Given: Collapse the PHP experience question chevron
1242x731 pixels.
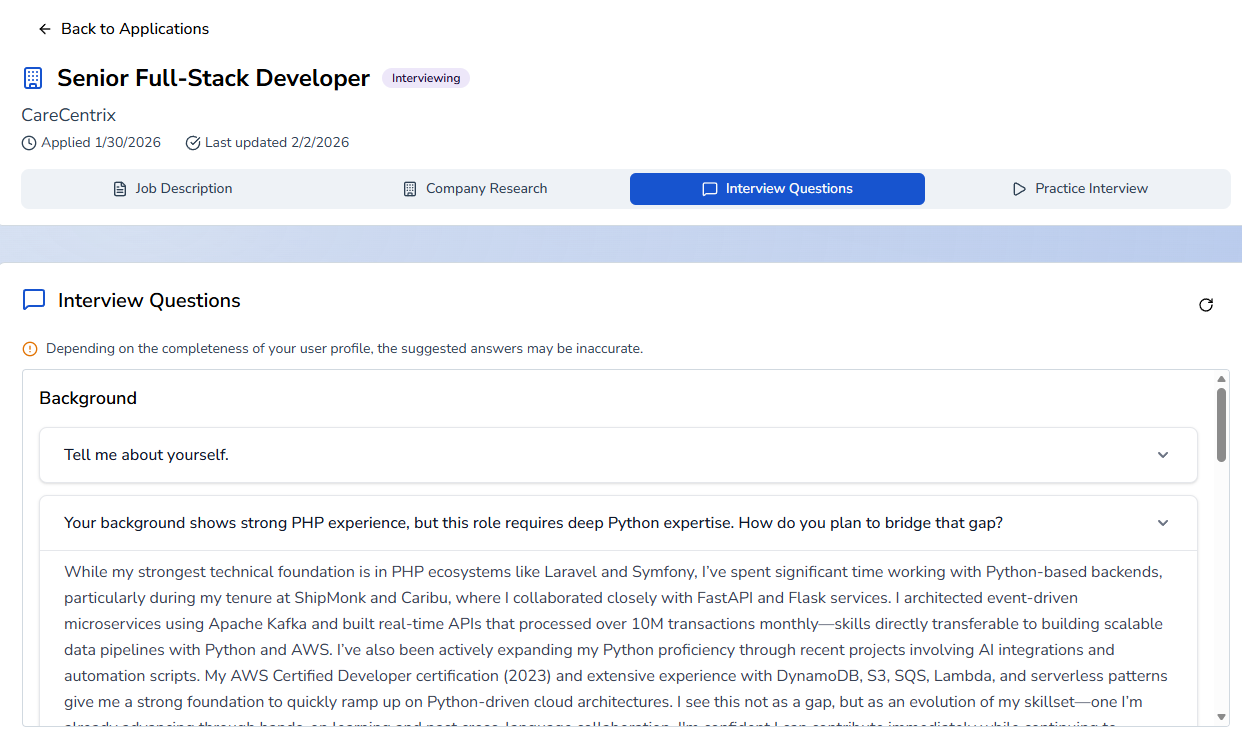Looking at the screenshot, I should 1163,523.
